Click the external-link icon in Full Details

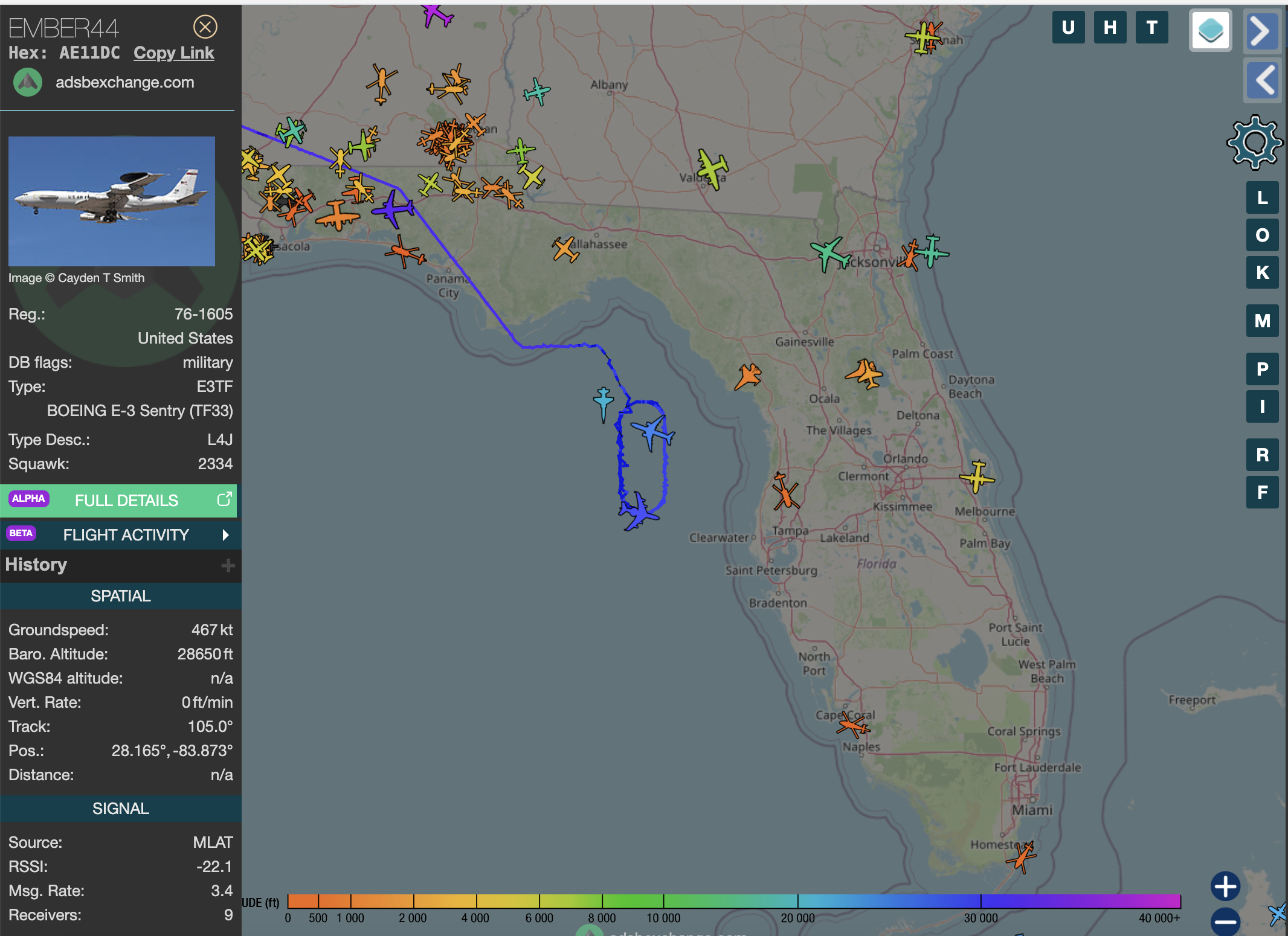pyautogui.click(x=224, y=499)
